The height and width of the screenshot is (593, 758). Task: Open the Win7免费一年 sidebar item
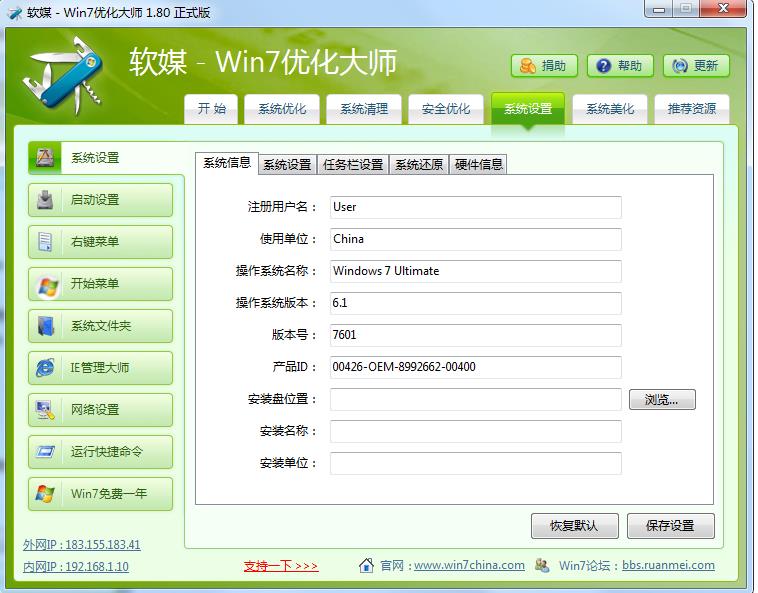[101, 494]
